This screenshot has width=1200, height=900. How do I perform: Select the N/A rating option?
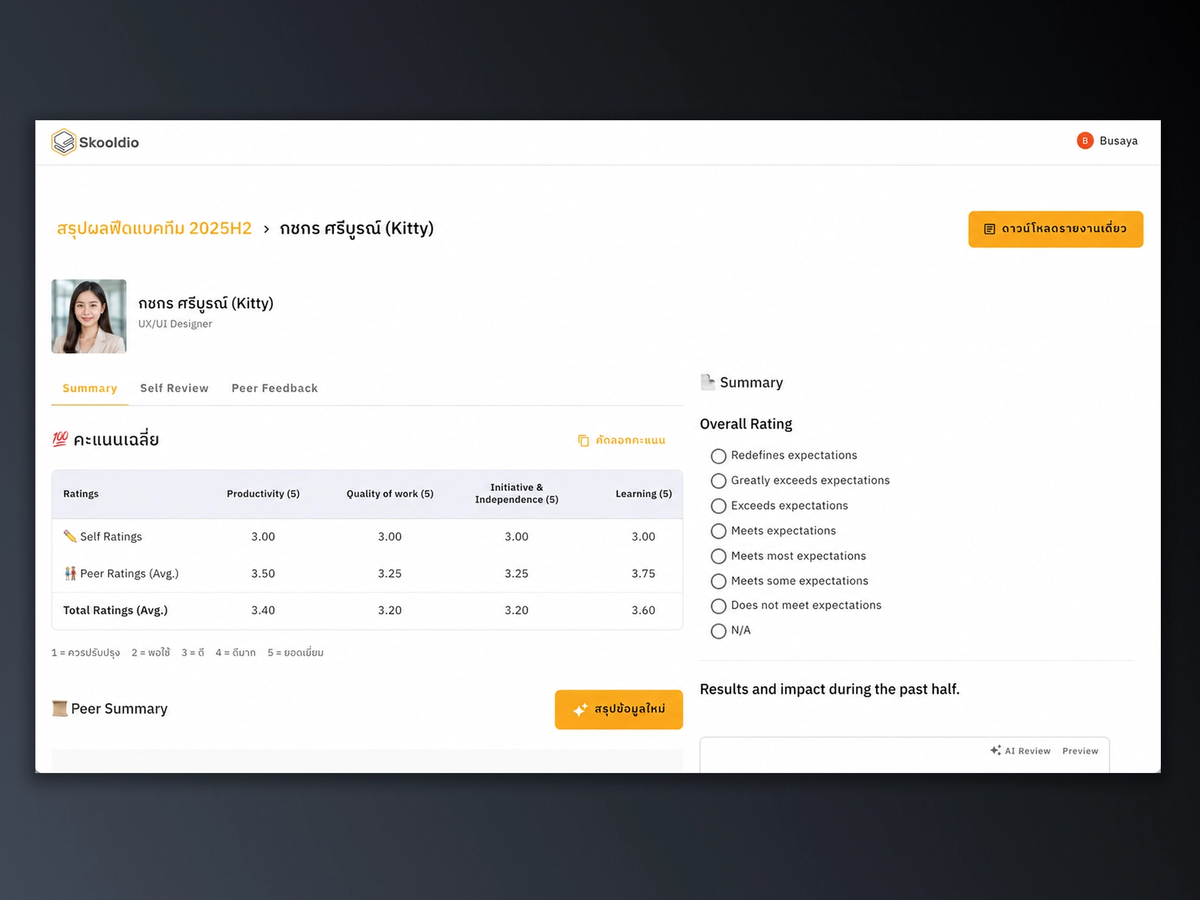[x=718, y=631]
